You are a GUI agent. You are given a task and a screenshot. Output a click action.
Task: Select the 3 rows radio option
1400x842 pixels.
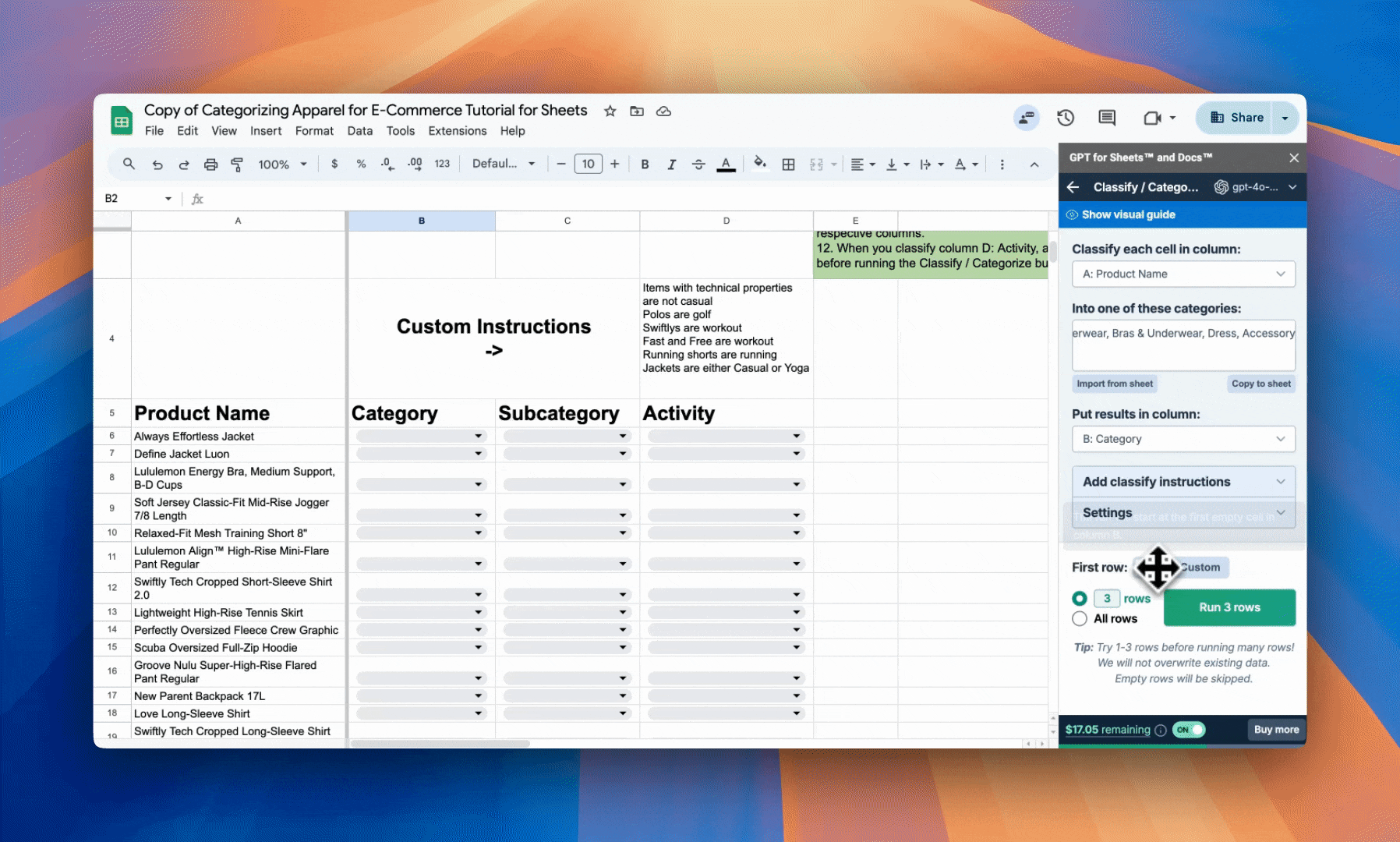(1080, 598)
